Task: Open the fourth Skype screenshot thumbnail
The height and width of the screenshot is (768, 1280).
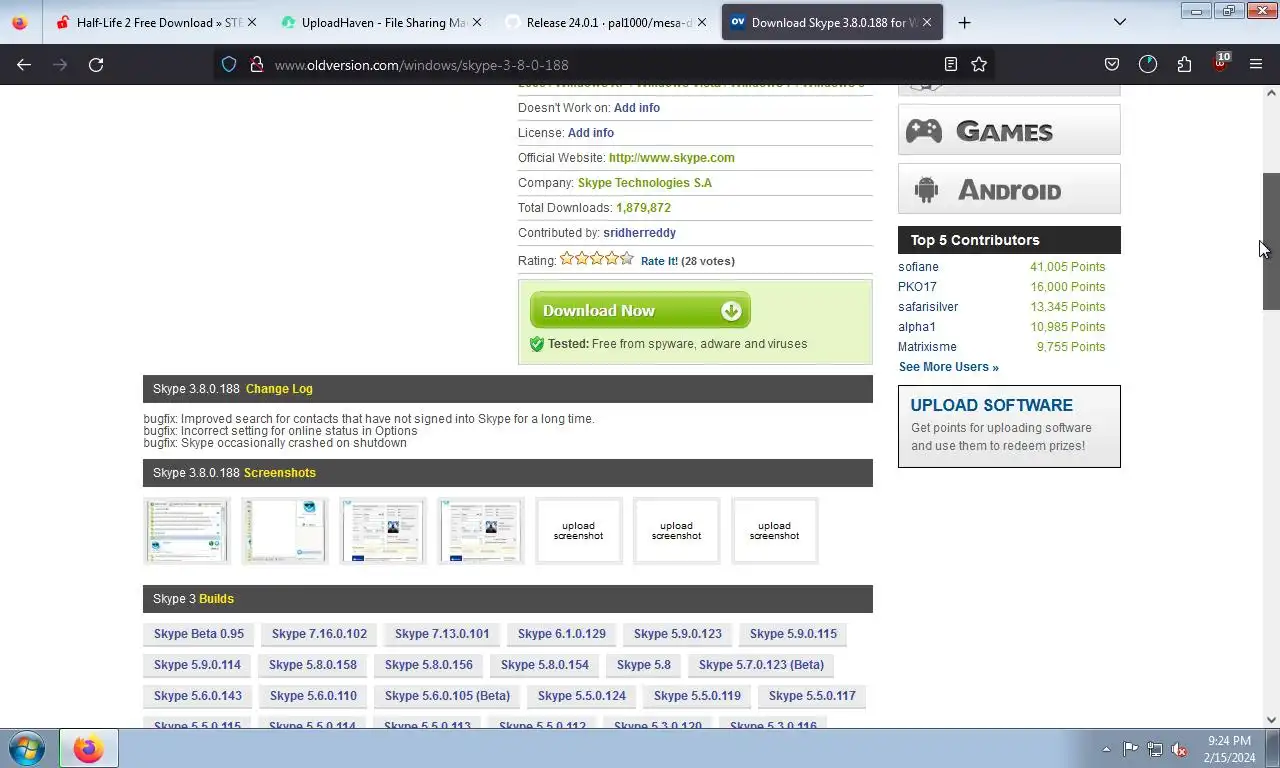Action: pos(481,531)
